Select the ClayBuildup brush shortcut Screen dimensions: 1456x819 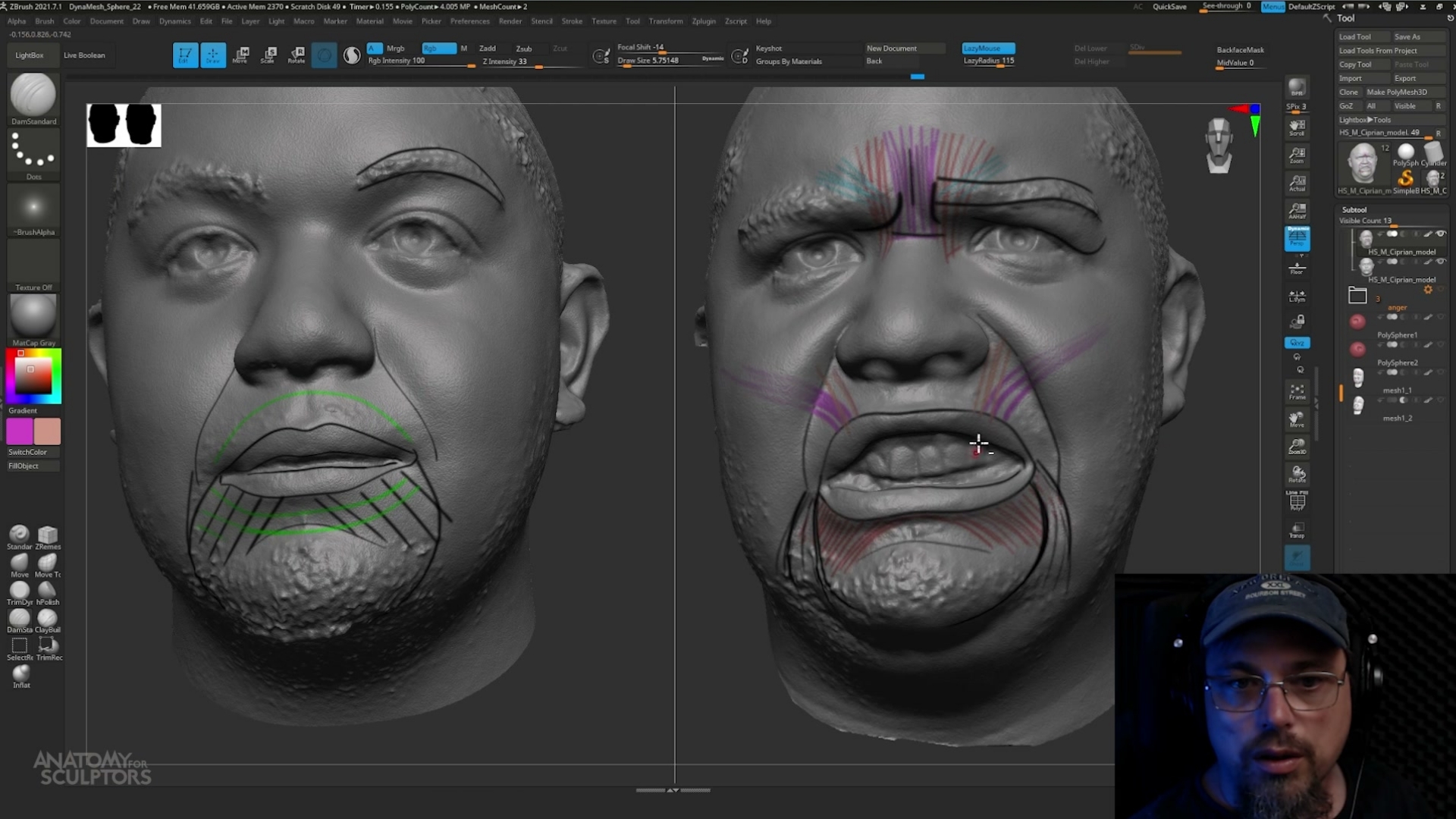[x=47, y=621]
